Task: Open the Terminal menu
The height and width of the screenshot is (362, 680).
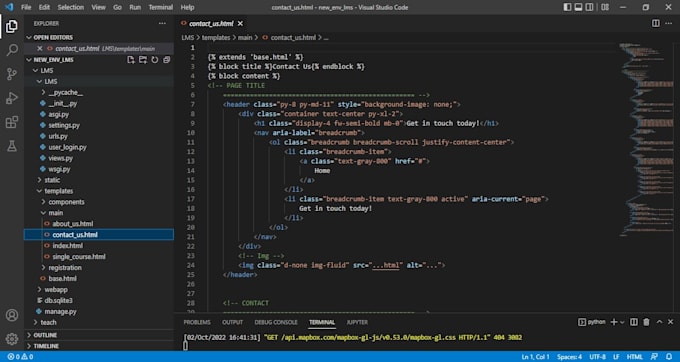Action: point(160,7)
